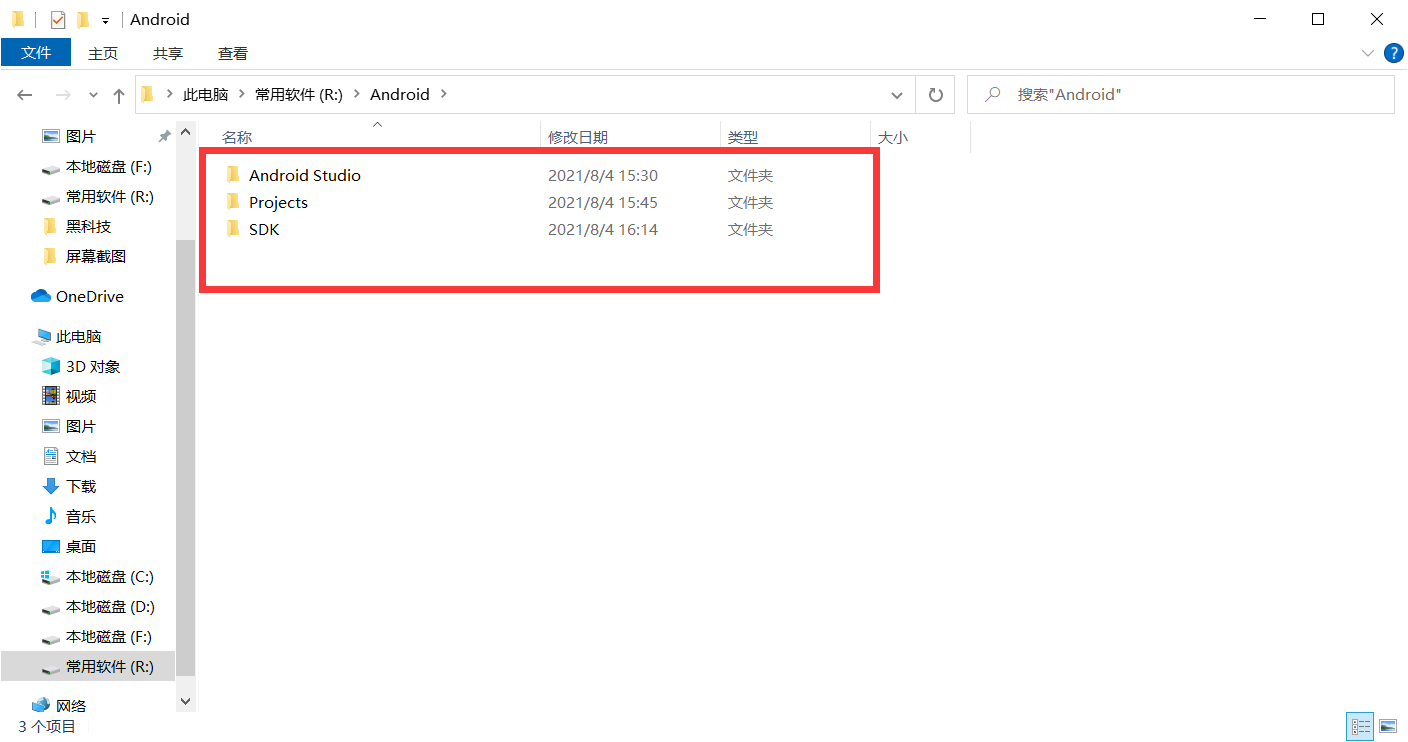1408x742 pixels.
Task: Open the 文件 menu
Action: pos(36,52)
